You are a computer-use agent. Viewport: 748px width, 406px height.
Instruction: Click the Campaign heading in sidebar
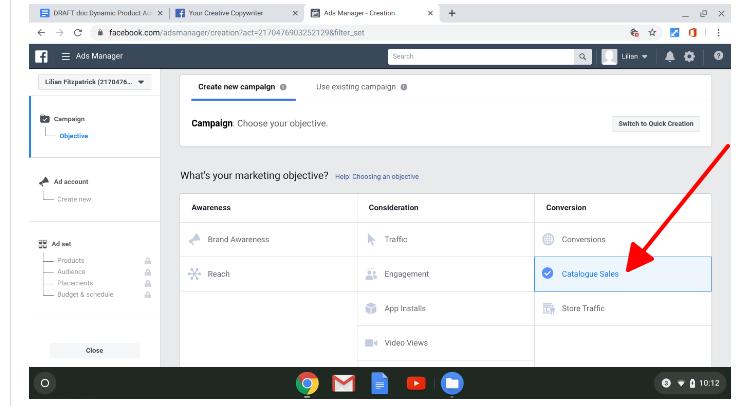click(69, 119)
